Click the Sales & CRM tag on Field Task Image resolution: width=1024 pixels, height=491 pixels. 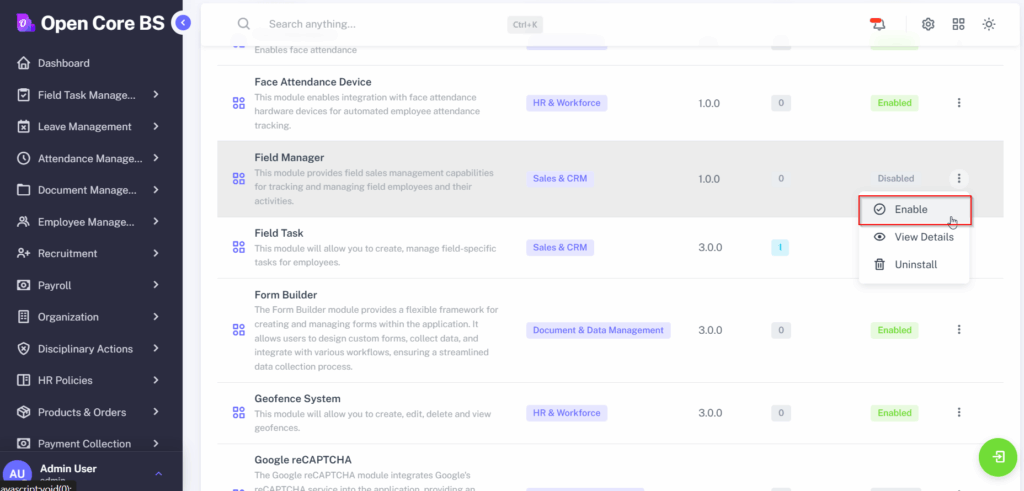point(560,247)
